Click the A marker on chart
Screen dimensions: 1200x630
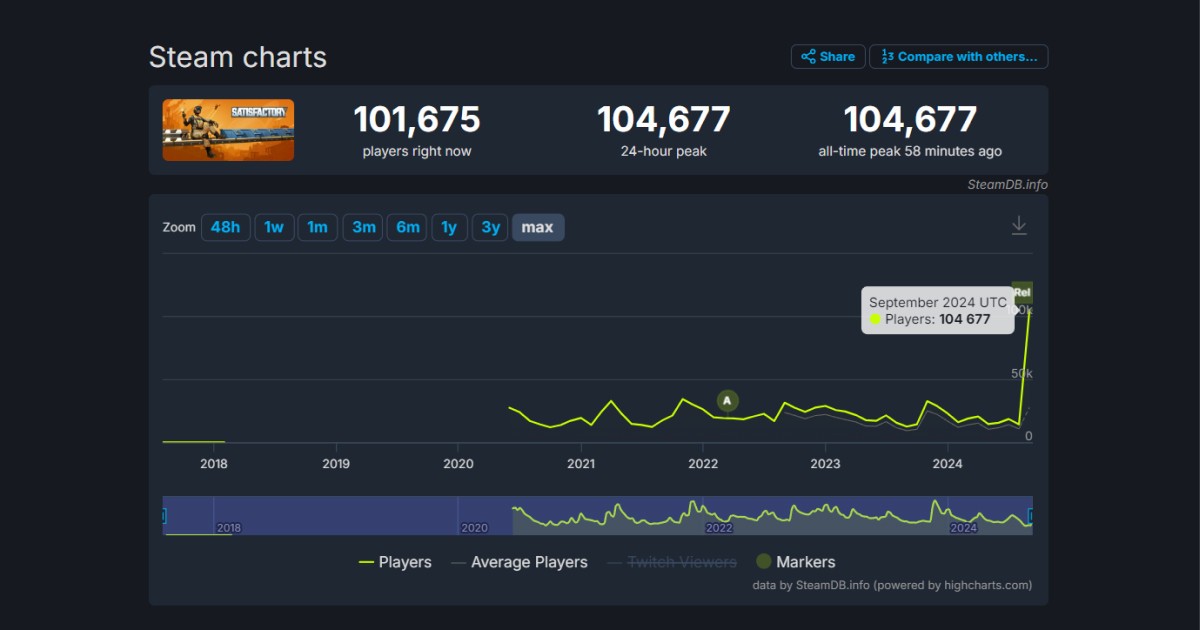[727, 401]
